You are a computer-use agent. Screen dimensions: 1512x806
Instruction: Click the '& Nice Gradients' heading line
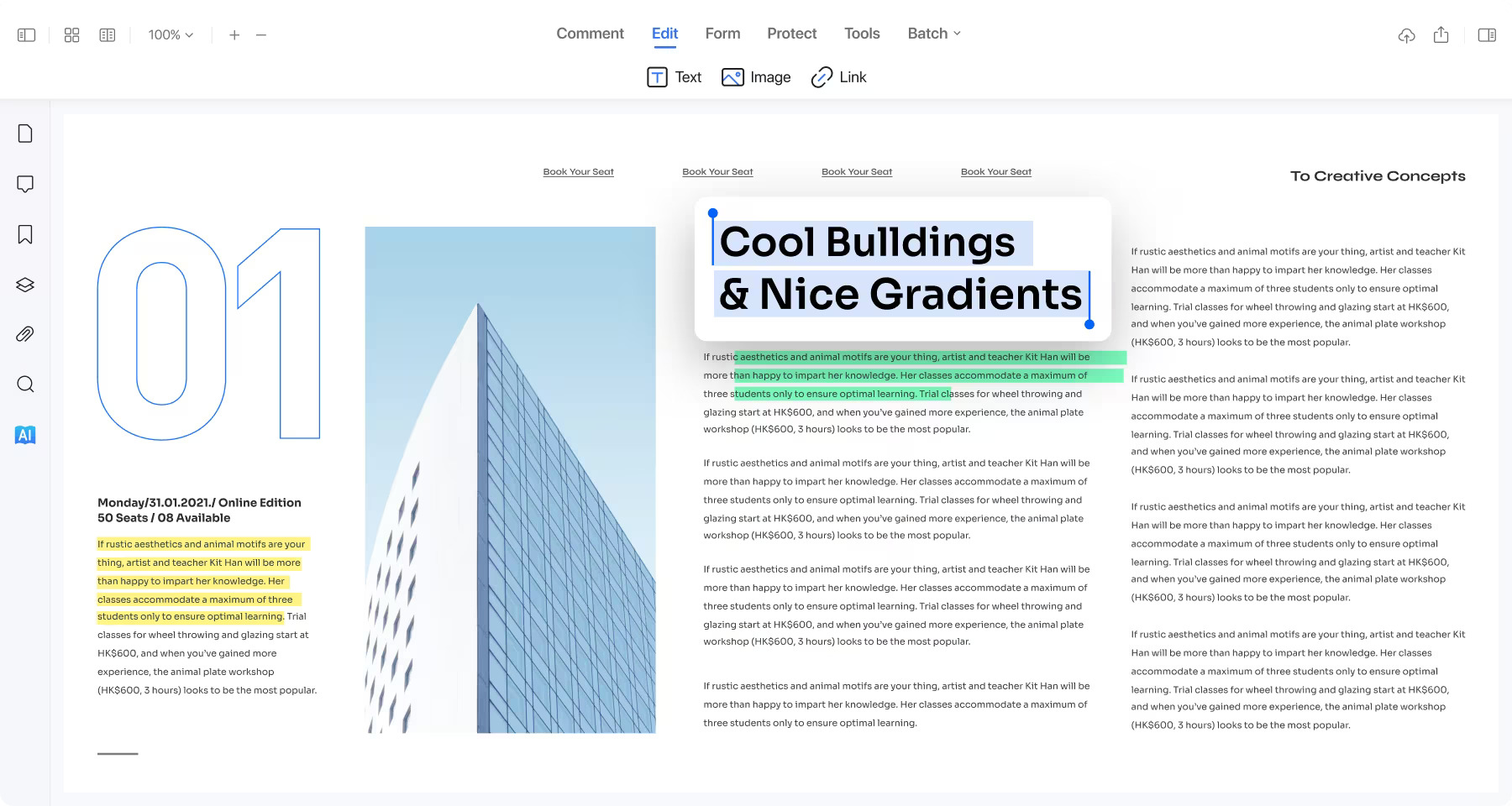coord(900,294)
